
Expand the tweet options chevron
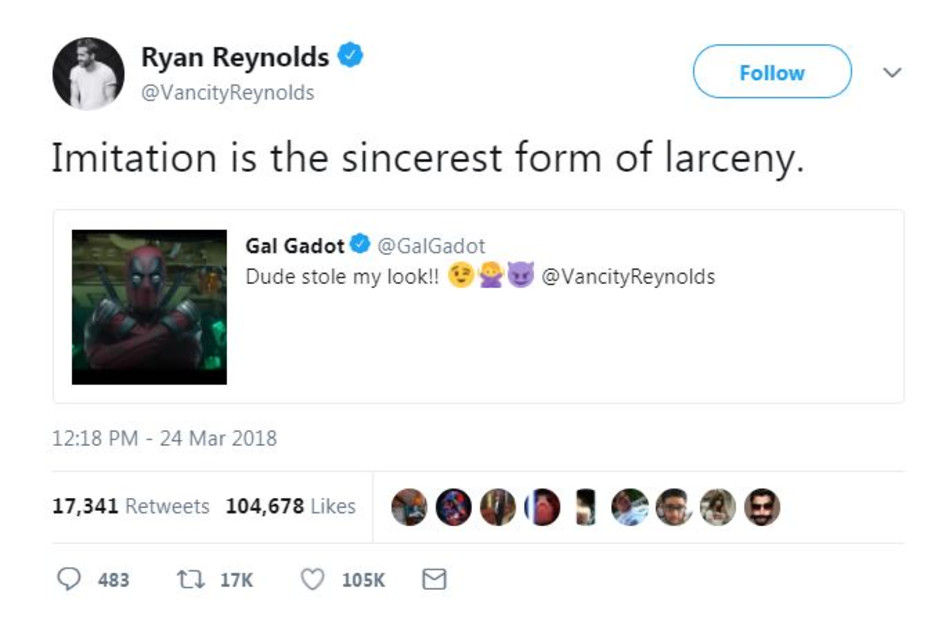893,73
